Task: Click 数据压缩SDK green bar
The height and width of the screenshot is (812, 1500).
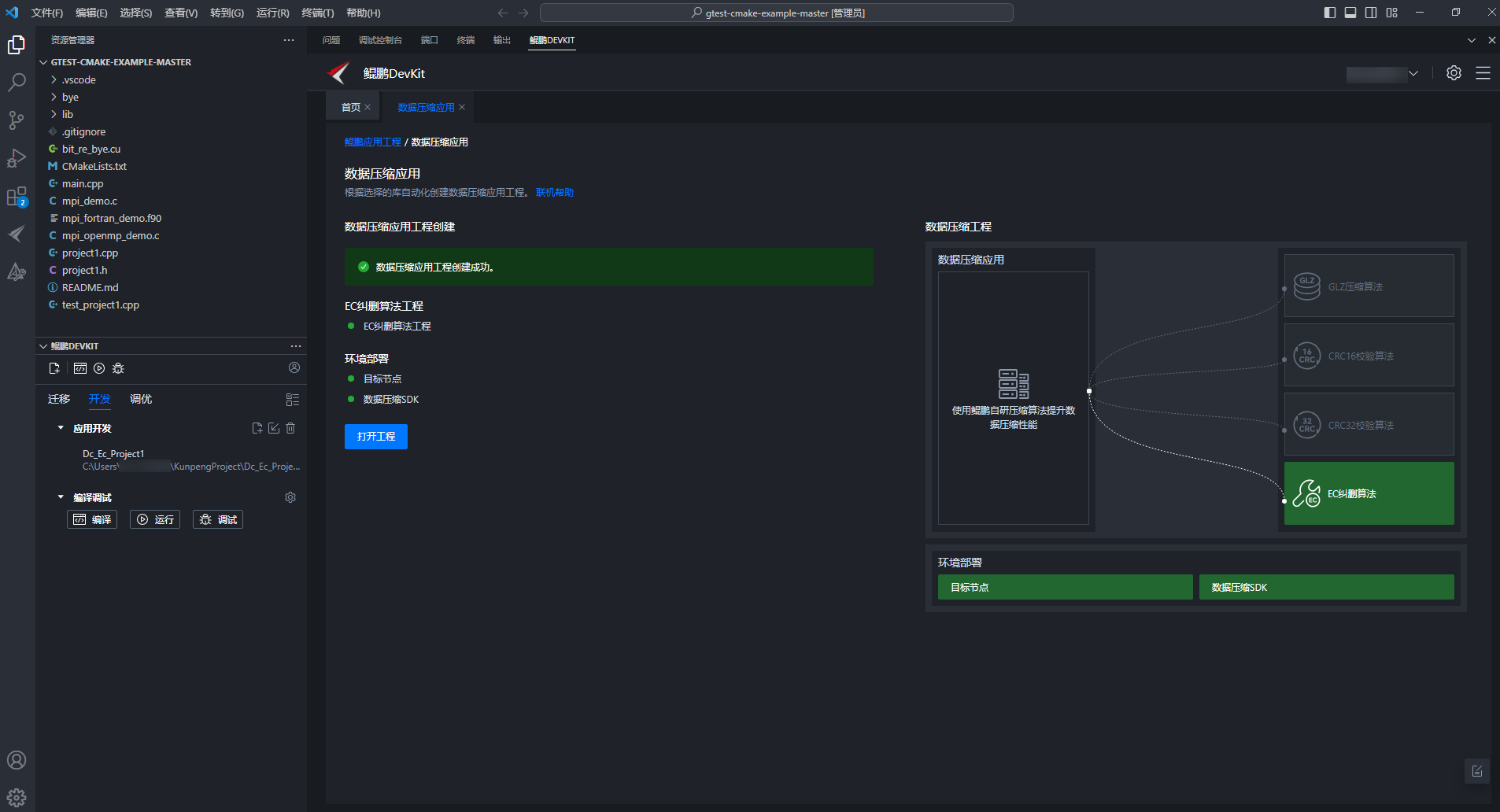Action: pos(1327,587)
